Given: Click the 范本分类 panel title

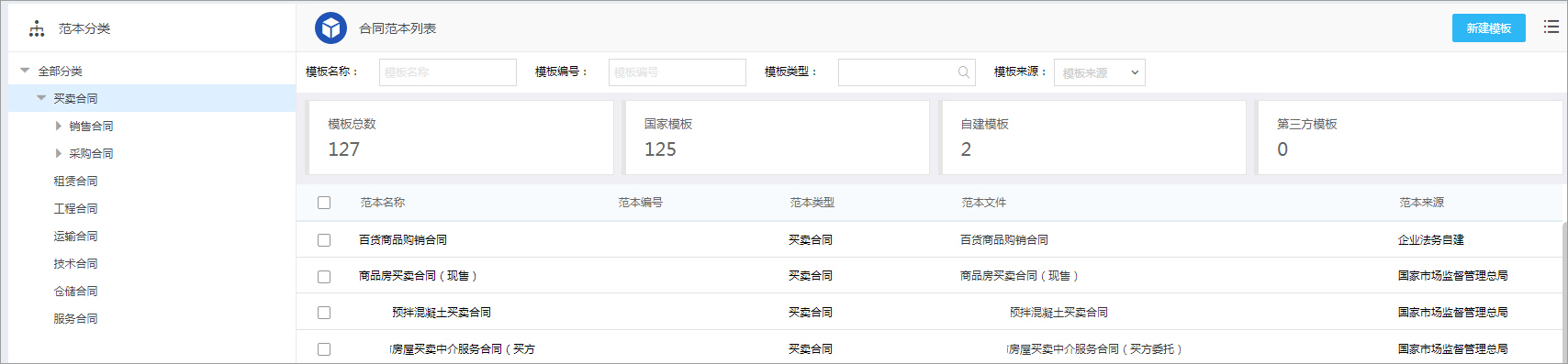Looking at the screenshot, I should [84, 29].
